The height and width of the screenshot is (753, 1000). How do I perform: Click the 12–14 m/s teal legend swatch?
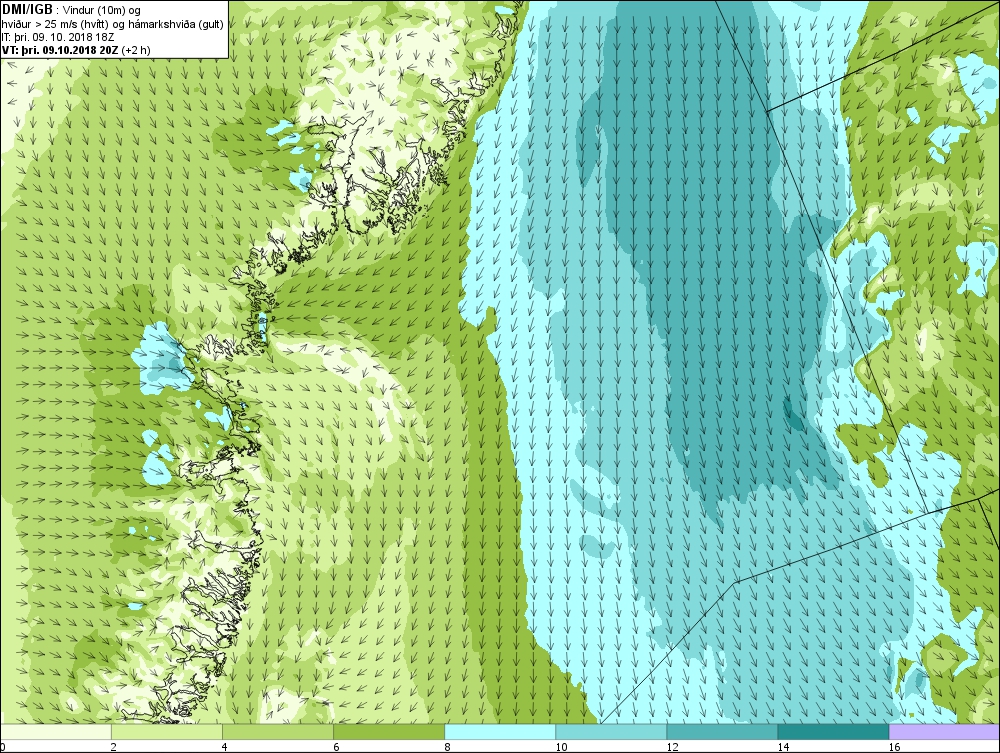(x=722, y=731)
